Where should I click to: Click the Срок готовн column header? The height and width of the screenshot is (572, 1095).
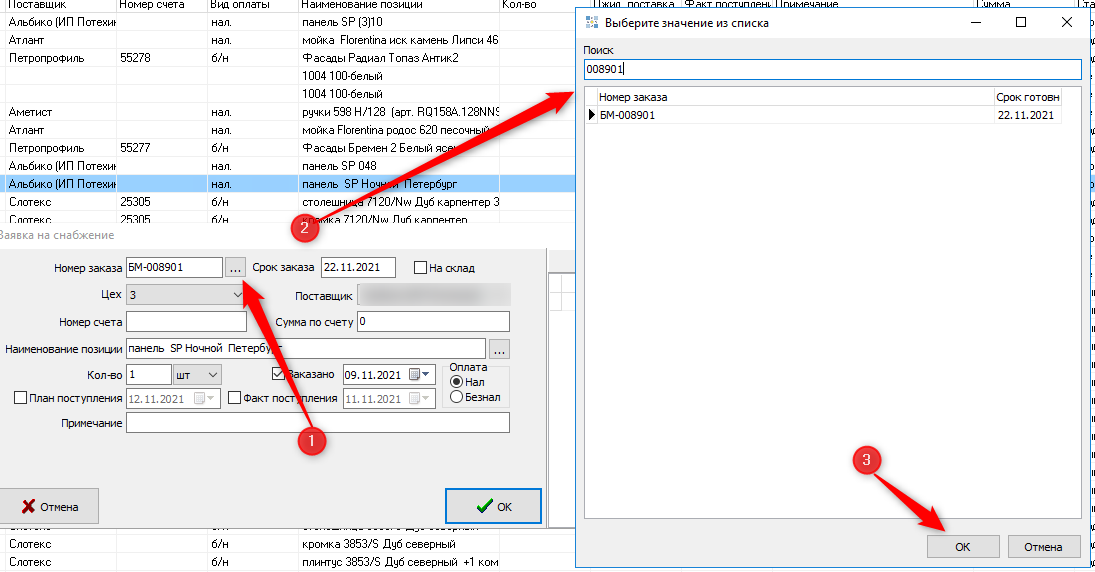(x=1027, y=97)
